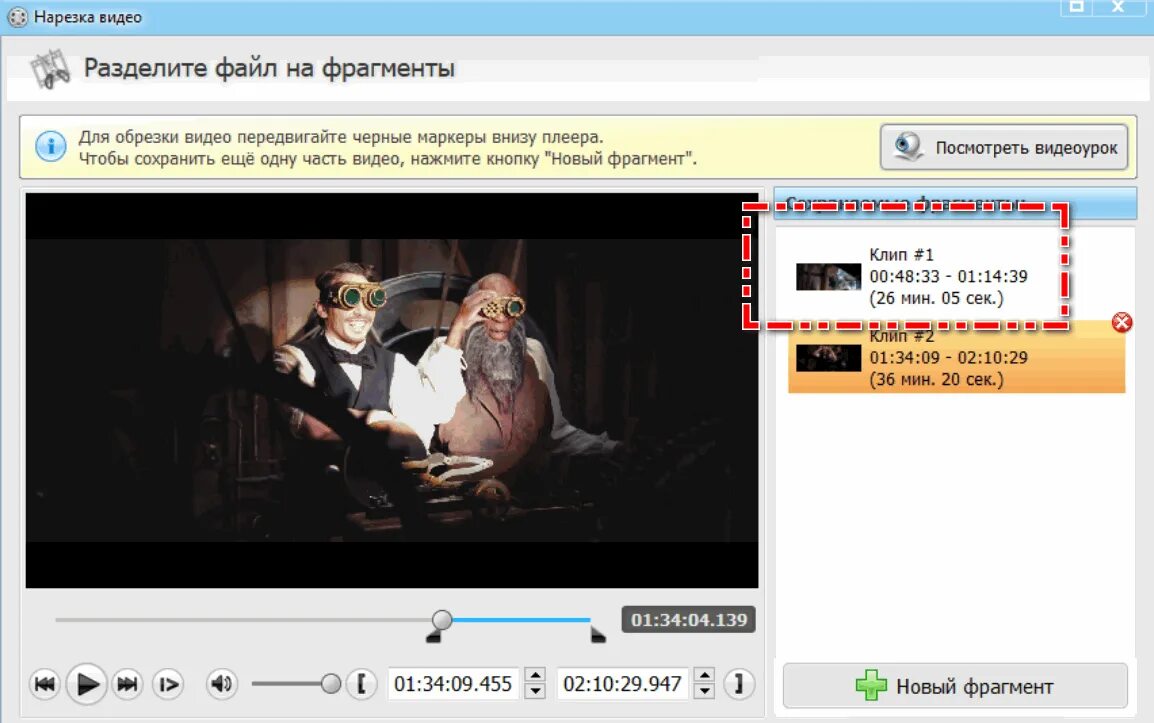The image size is (1154, 723).
Task: Click the current time display 01:34:04.139
Action: [x=688, y=620]
